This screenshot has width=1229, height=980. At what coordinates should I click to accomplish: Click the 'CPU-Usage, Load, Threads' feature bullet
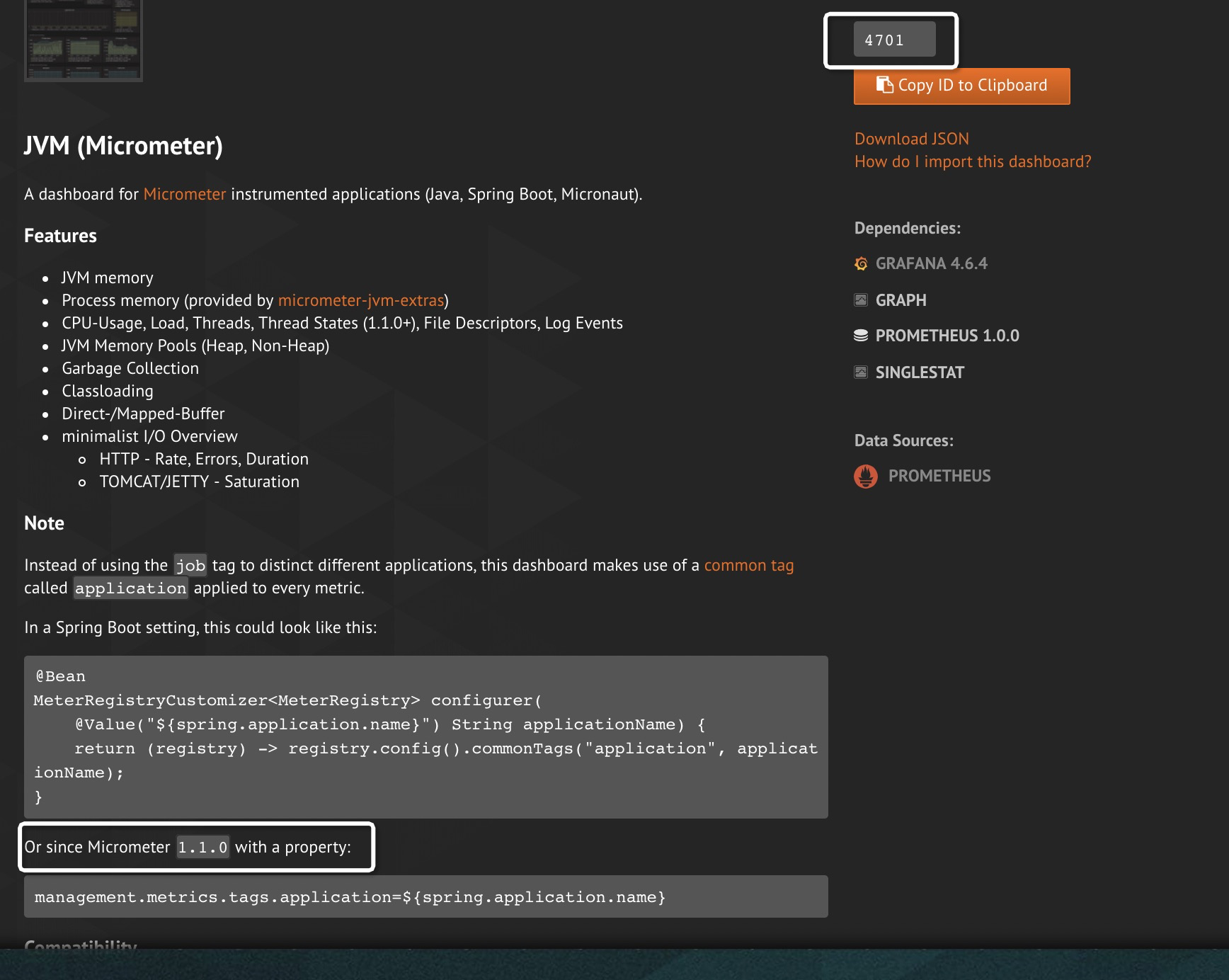(x=342, y=323)
